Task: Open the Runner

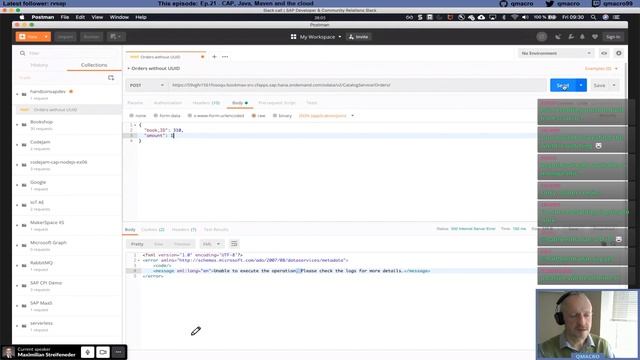Action: pos(91,37)
